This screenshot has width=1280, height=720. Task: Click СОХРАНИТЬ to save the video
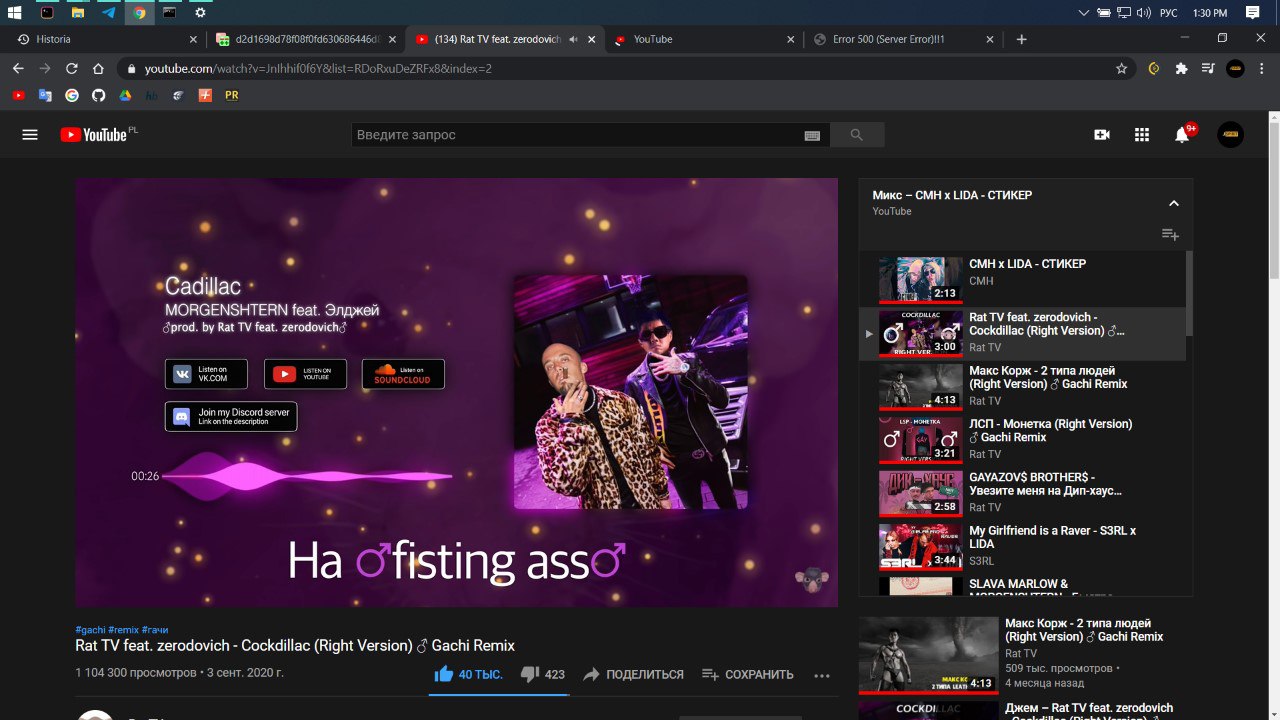(747, 674)
